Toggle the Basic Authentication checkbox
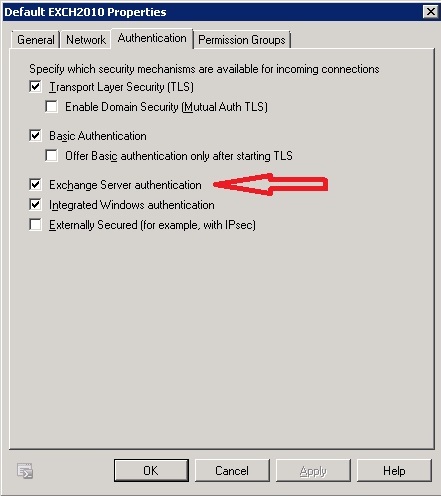 35,136
